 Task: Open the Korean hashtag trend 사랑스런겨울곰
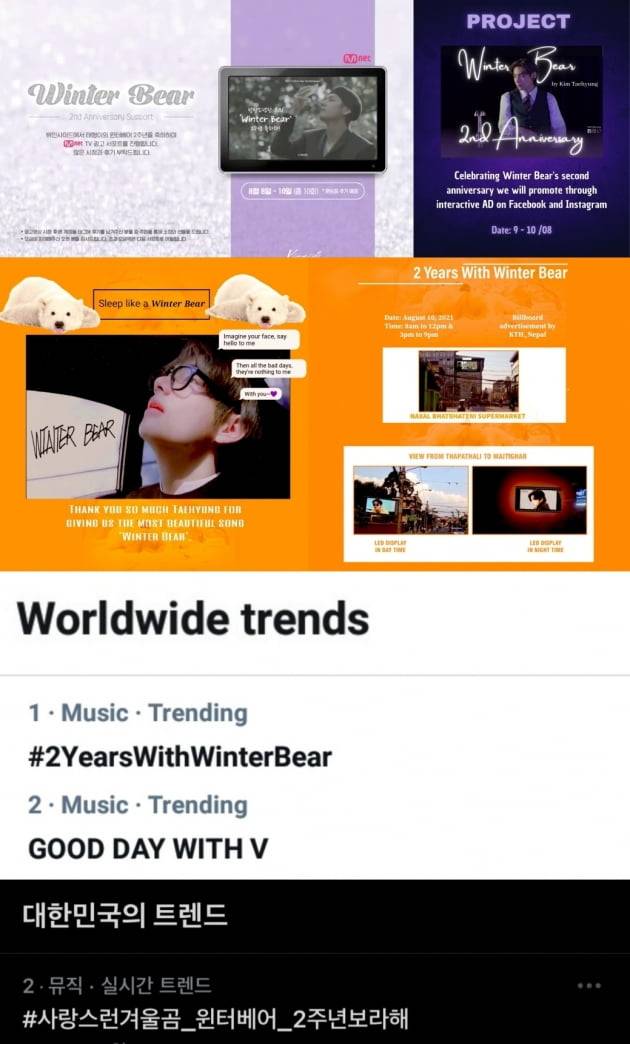click(215, 1019)
